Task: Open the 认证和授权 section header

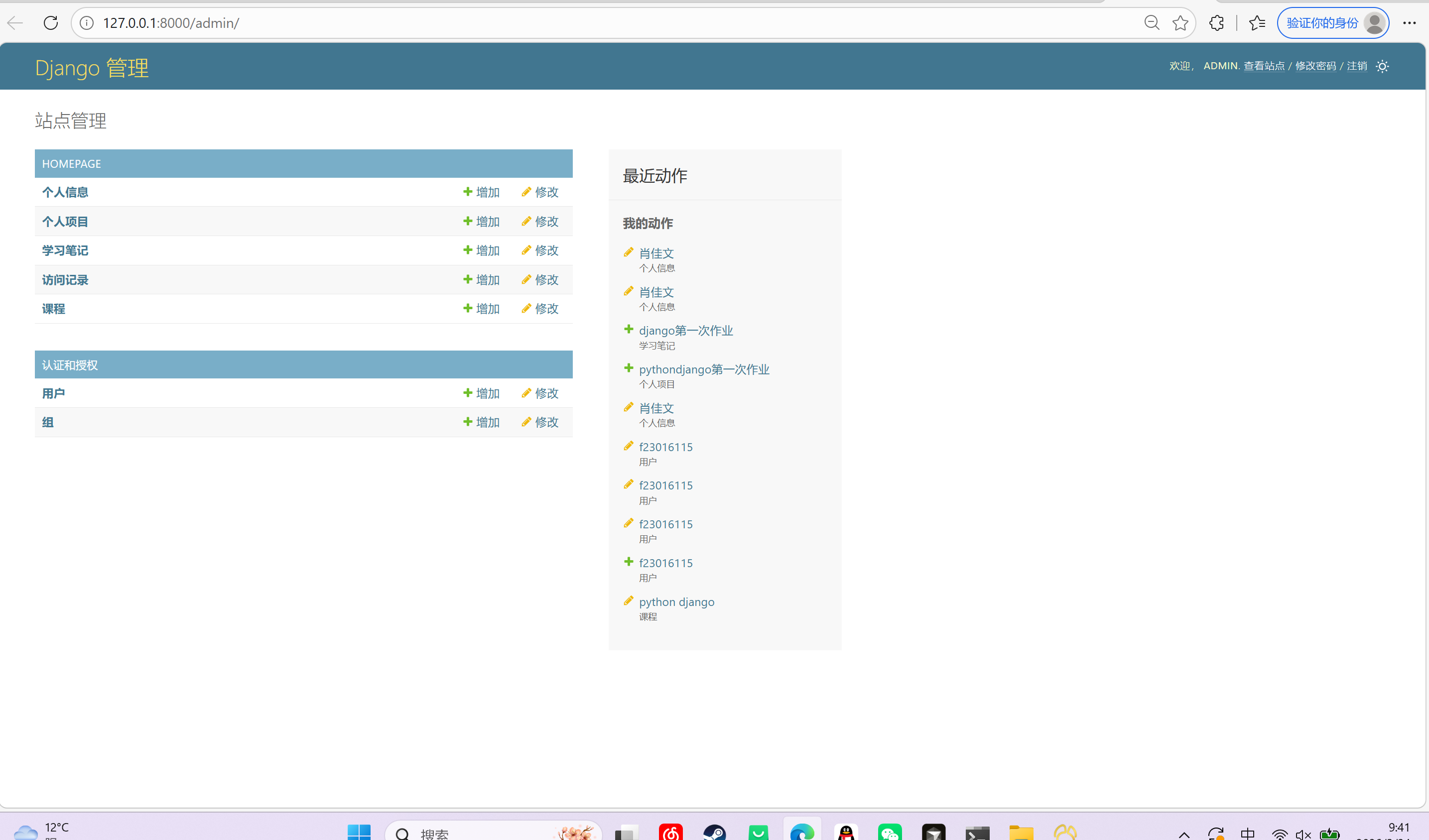Action: tap(70, 365)
